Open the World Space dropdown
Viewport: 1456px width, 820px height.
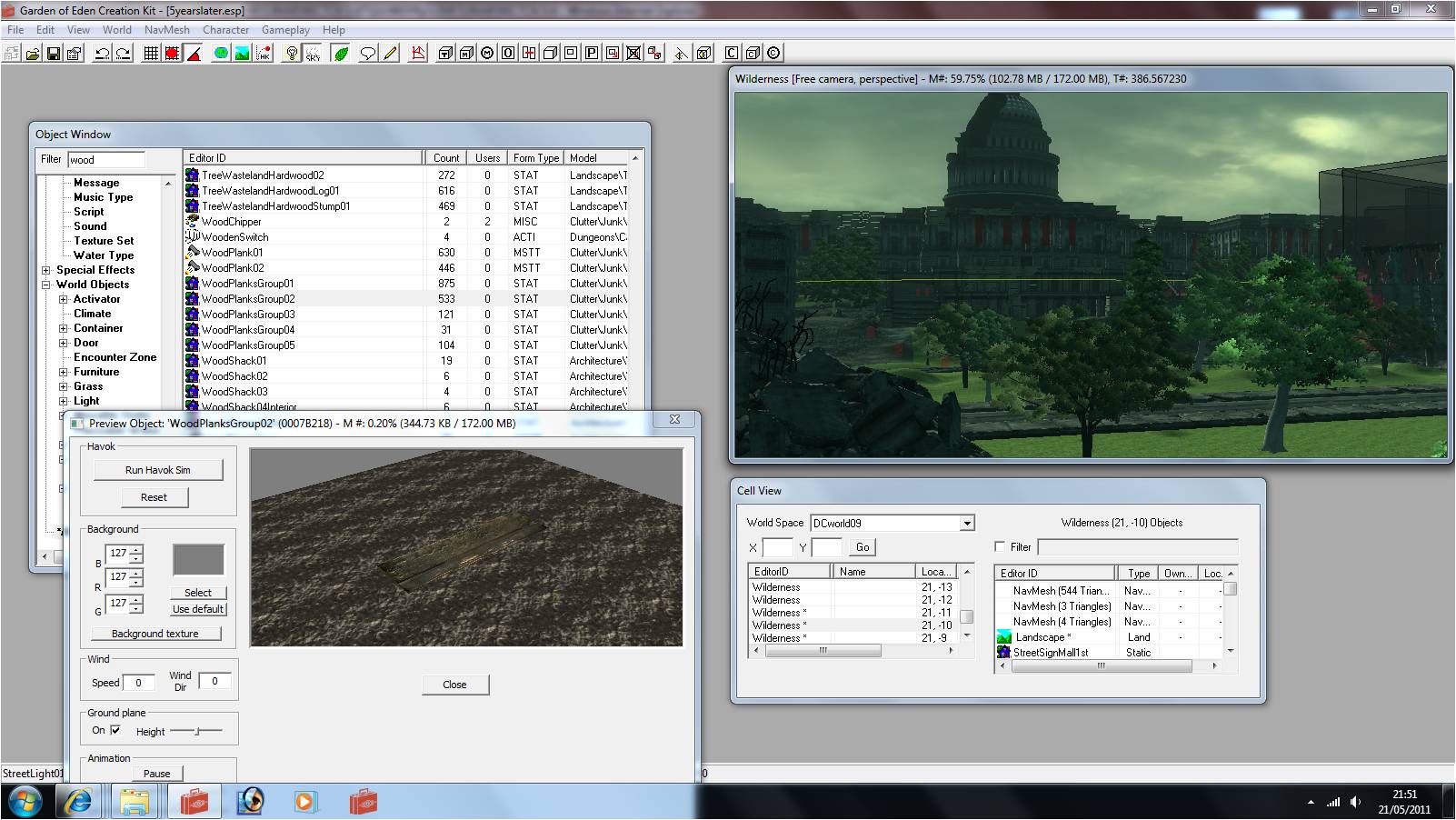967,523
